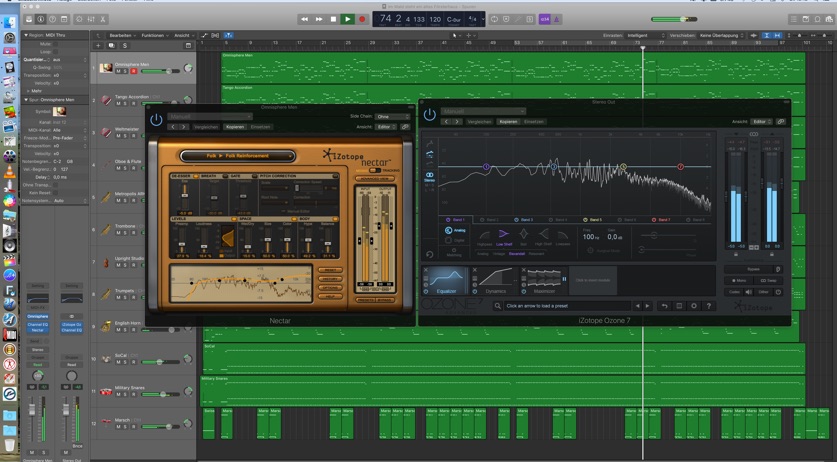Collapse the Region MIDI Thru disclosure triangle
The height and width of the screenshot is (462, 837).
point(26,35)
